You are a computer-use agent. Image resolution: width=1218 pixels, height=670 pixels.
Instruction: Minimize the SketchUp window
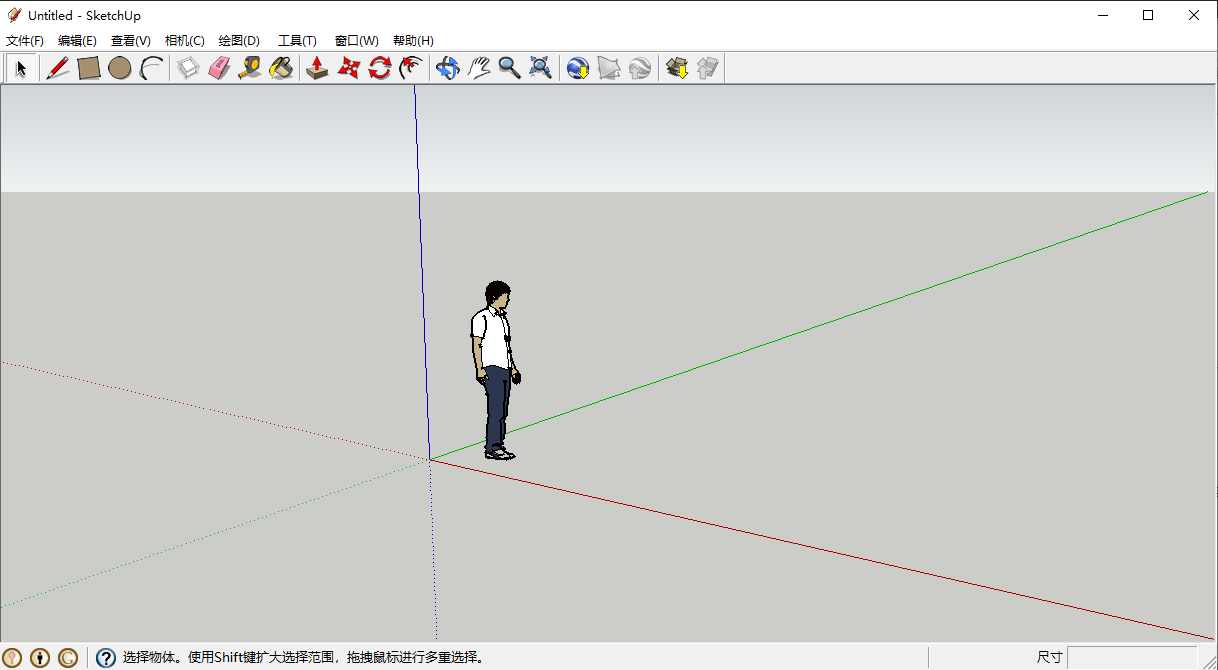pos(1103,15)
